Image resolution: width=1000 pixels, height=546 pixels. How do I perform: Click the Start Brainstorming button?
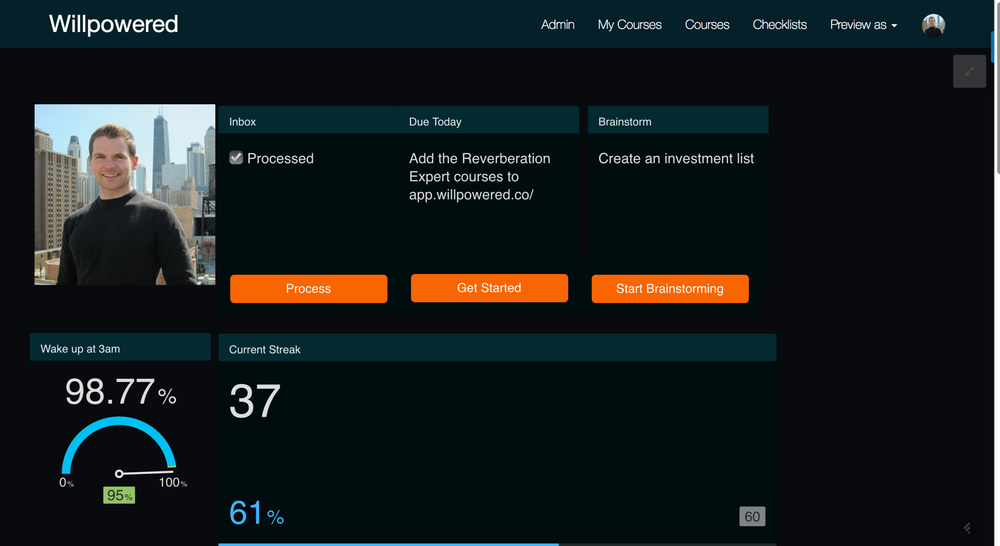pyautogui.click(x=670, y=289)
